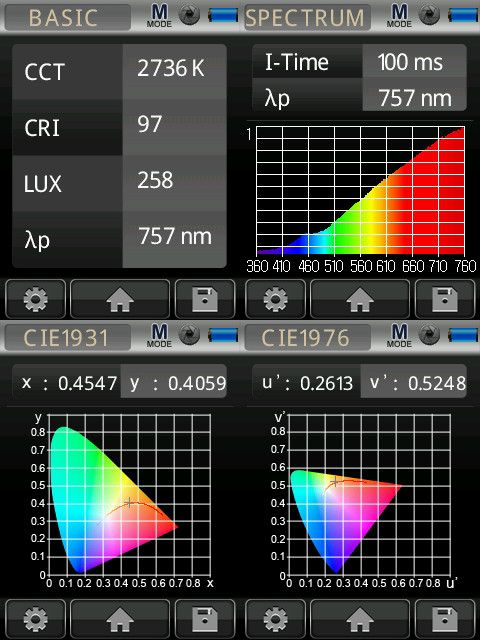Select the BASIC title tab
The image size is (480, 640).
[68, 17]
